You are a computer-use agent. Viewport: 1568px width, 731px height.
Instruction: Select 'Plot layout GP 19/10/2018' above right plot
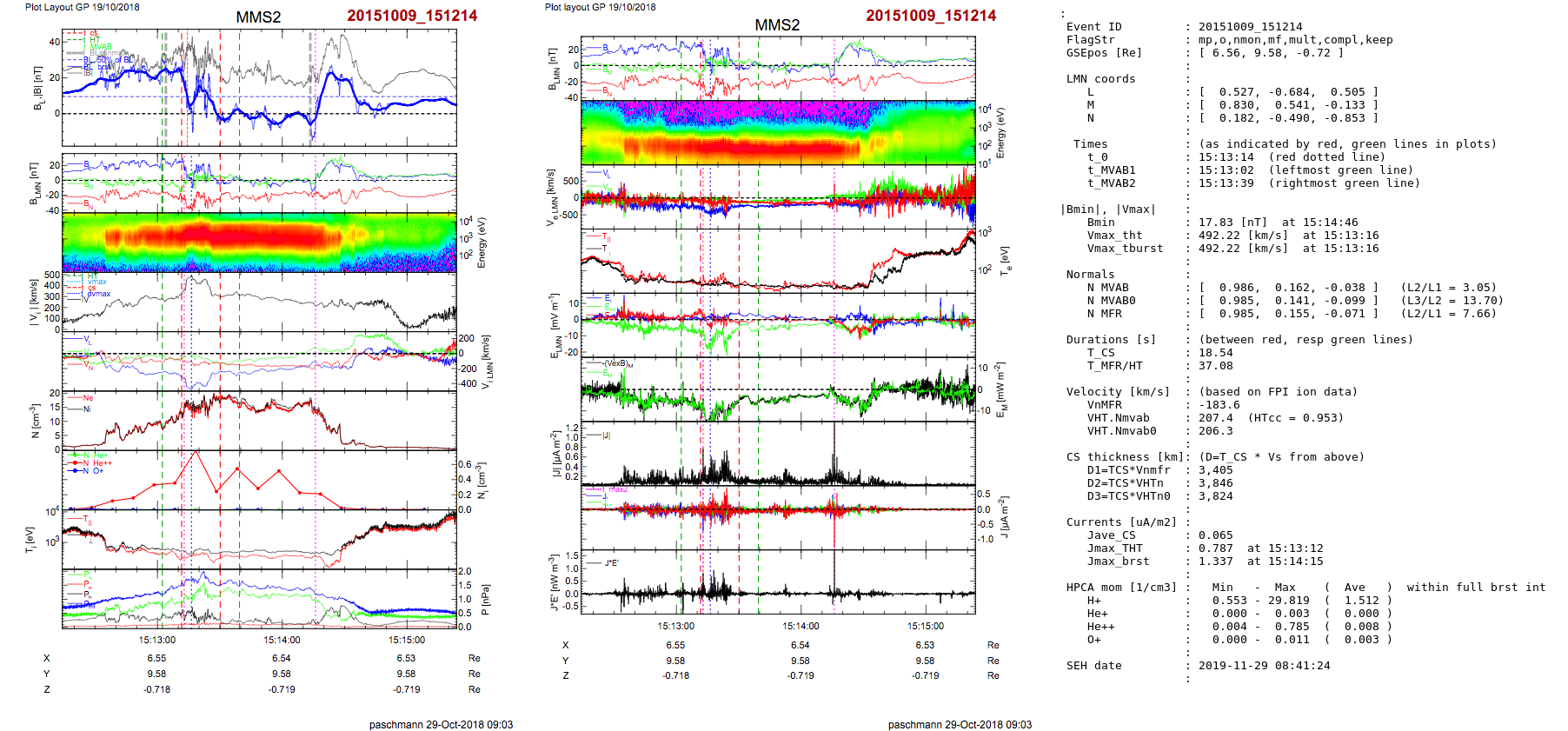point(601,7)
